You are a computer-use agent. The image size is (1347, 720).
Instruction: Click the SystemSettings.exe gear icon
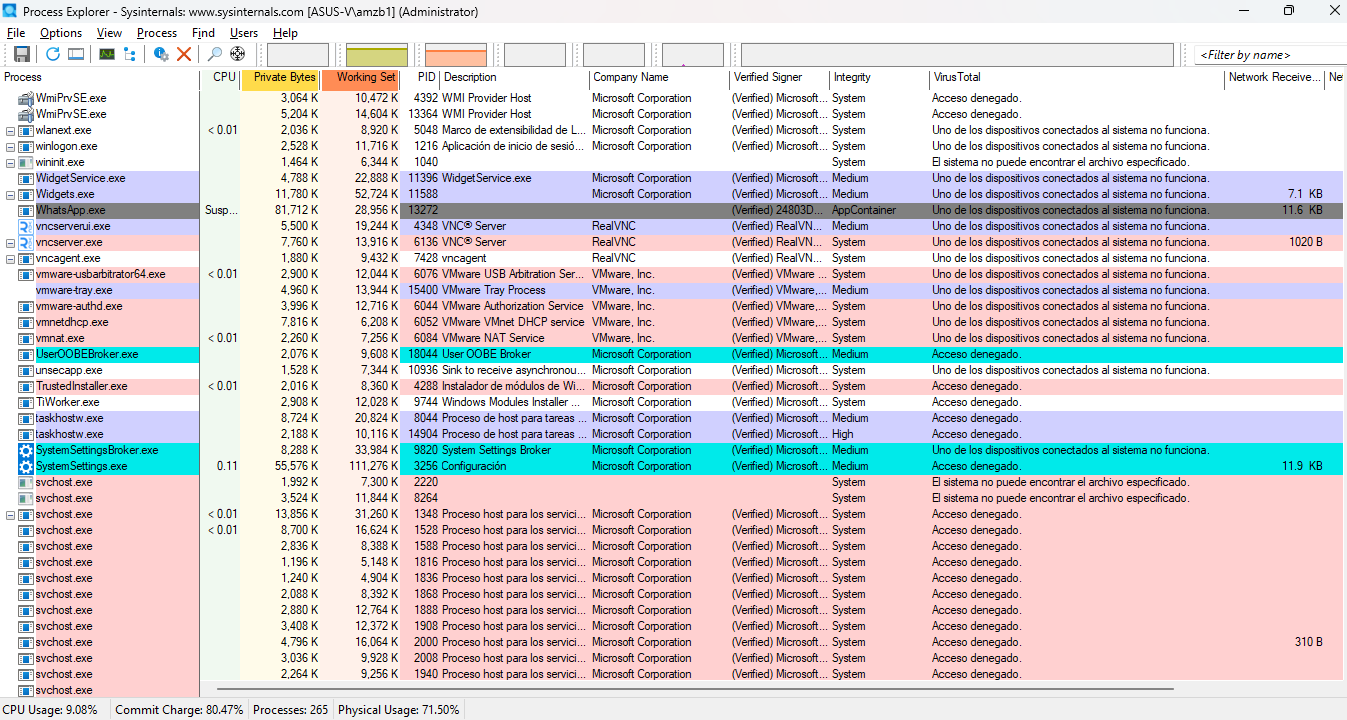pyautogui.click(x=26, y=466)
